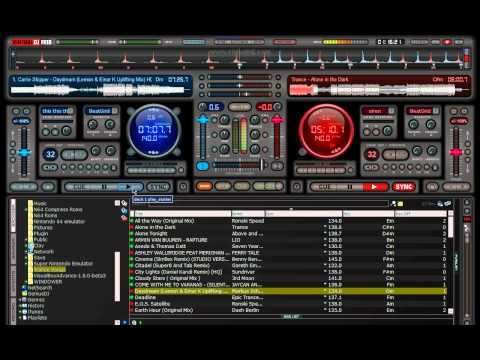The image size is (480, 360).
Task: Select the highlighted 'trance songs' folder
Action: tap(49, 269)
